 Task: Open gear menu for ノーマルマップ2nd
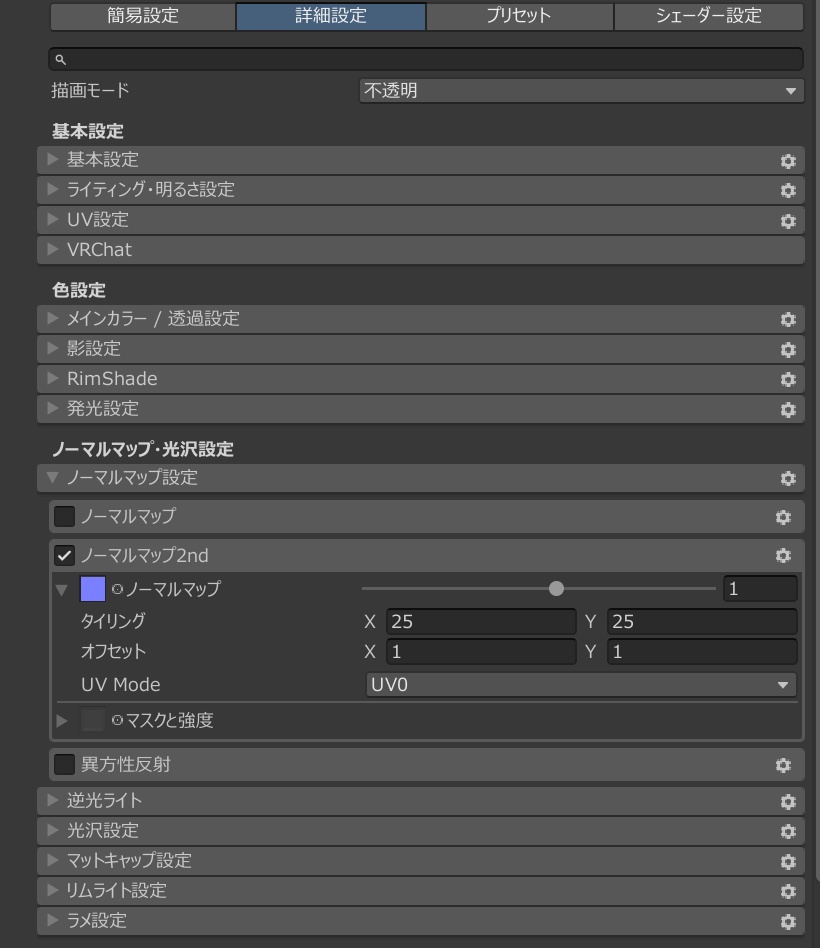[x=784, y=555]
